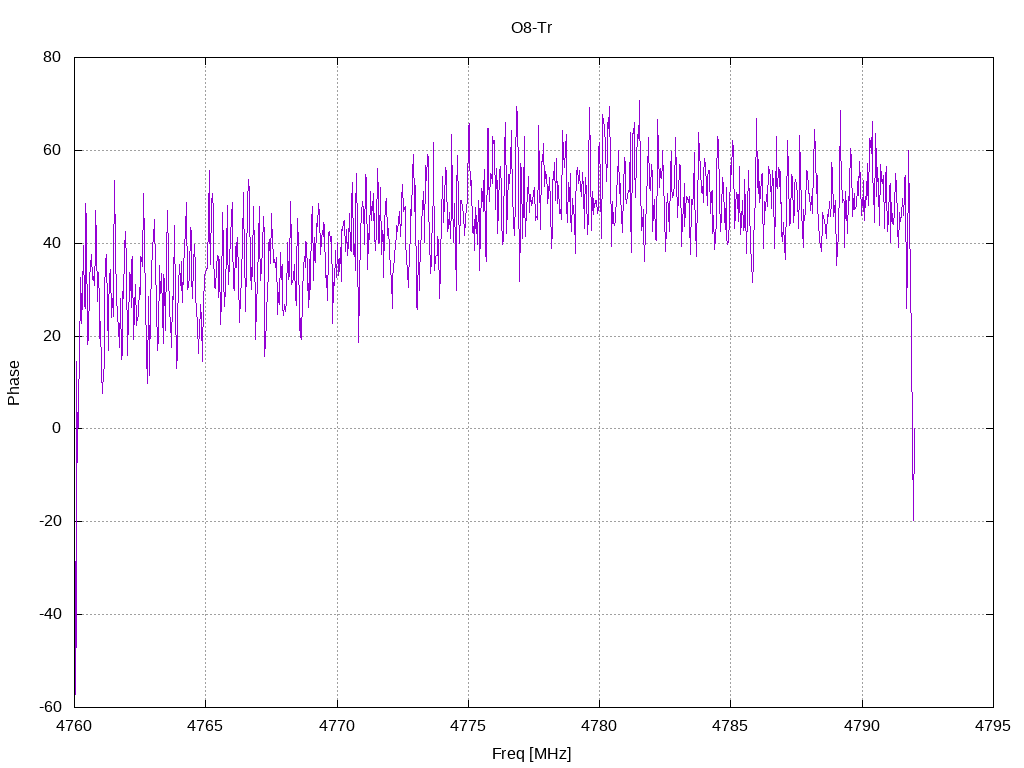
Task: Click the y-axis tick label 0
Action: tap(56, 428)
